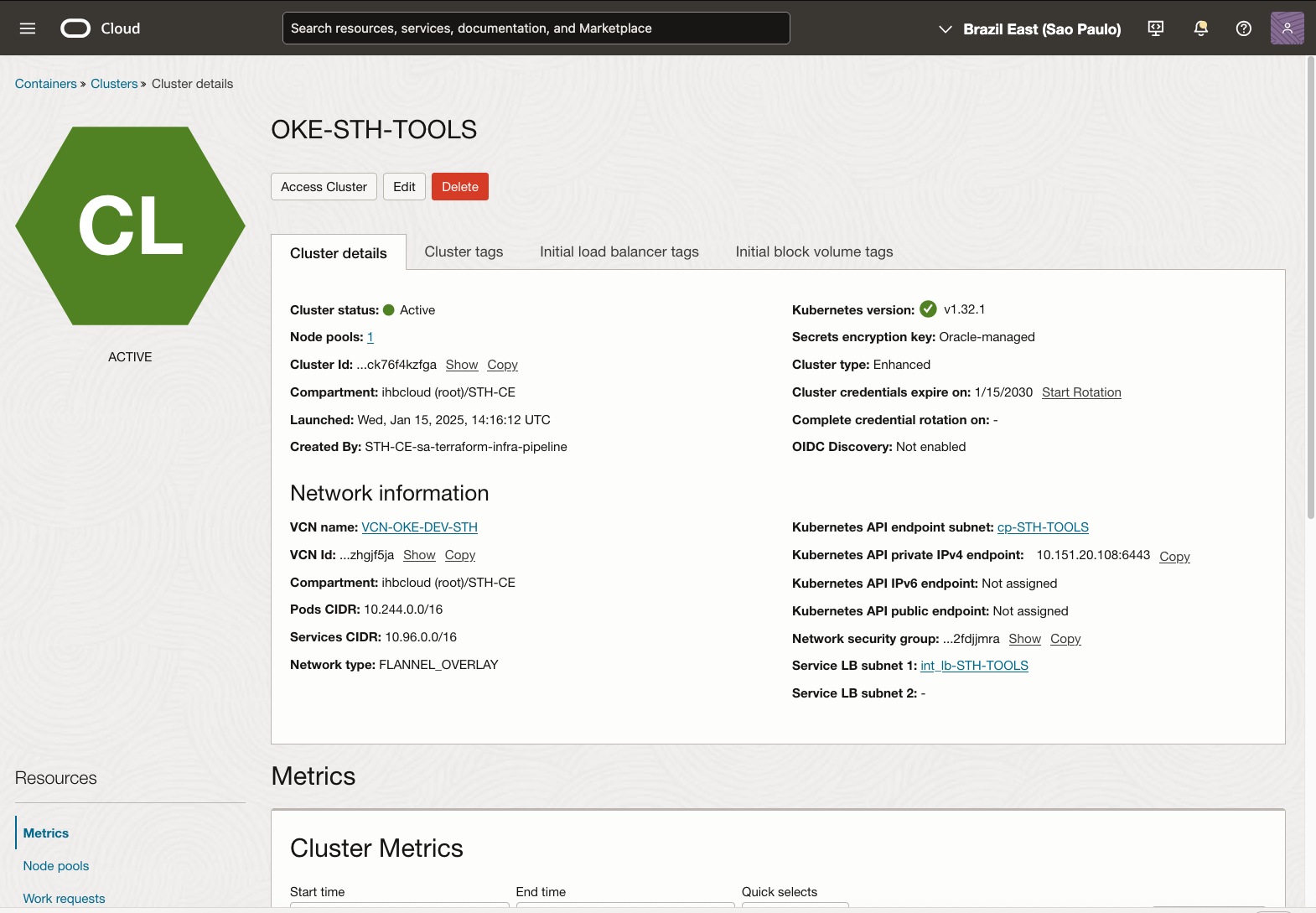
Task: Open the help question mark icon
Action: [1244, 29]
